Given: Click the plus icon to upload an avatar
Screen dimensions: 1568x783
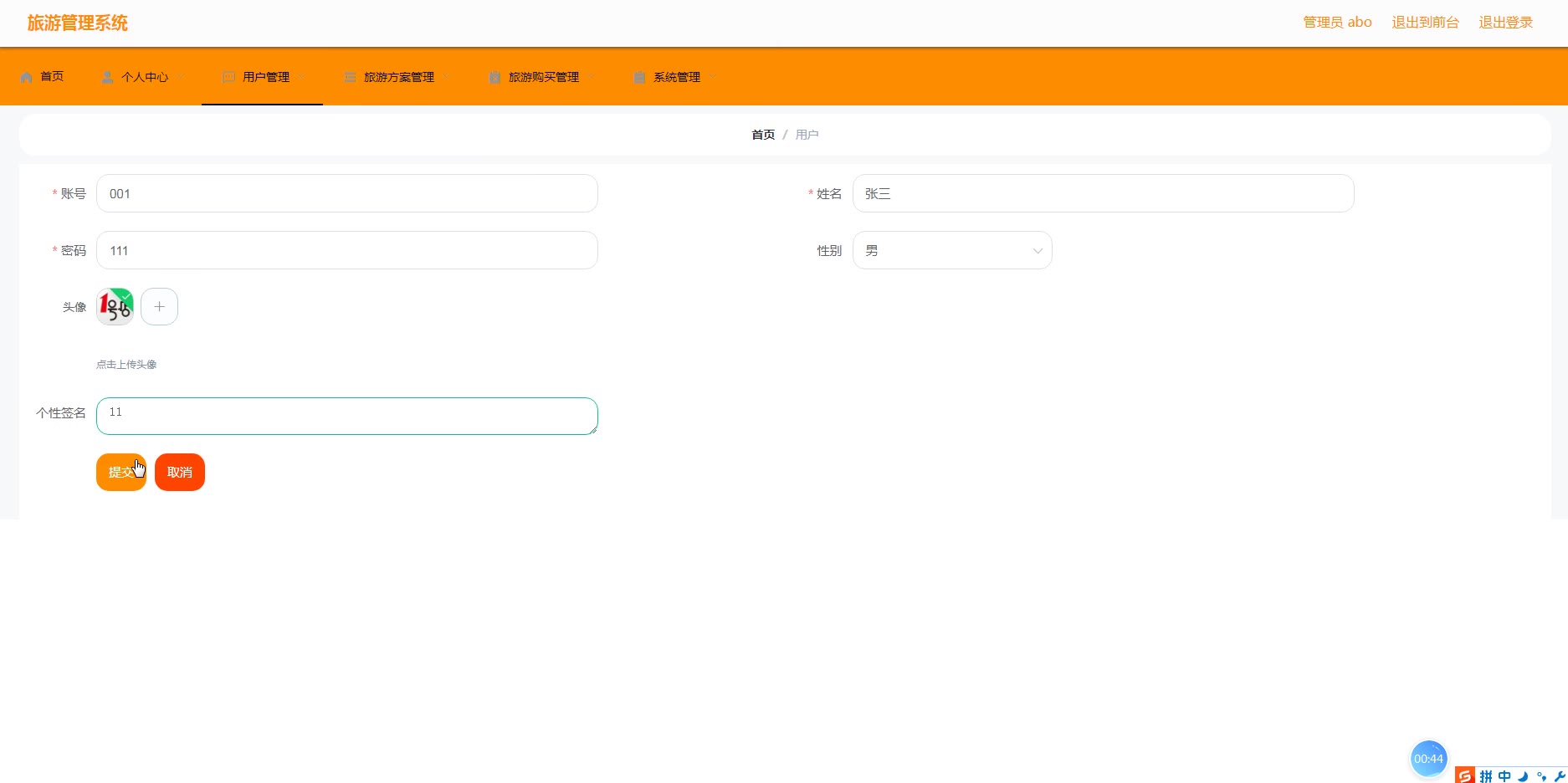Looking at the screenshot, I should click(159, 306).
